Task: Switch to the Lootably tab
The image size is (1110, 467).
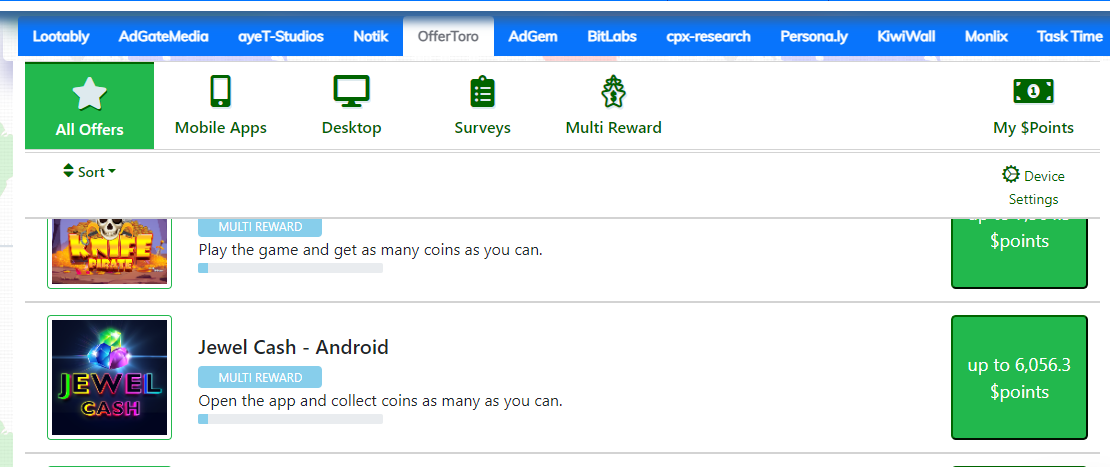Action: [61, 37]
